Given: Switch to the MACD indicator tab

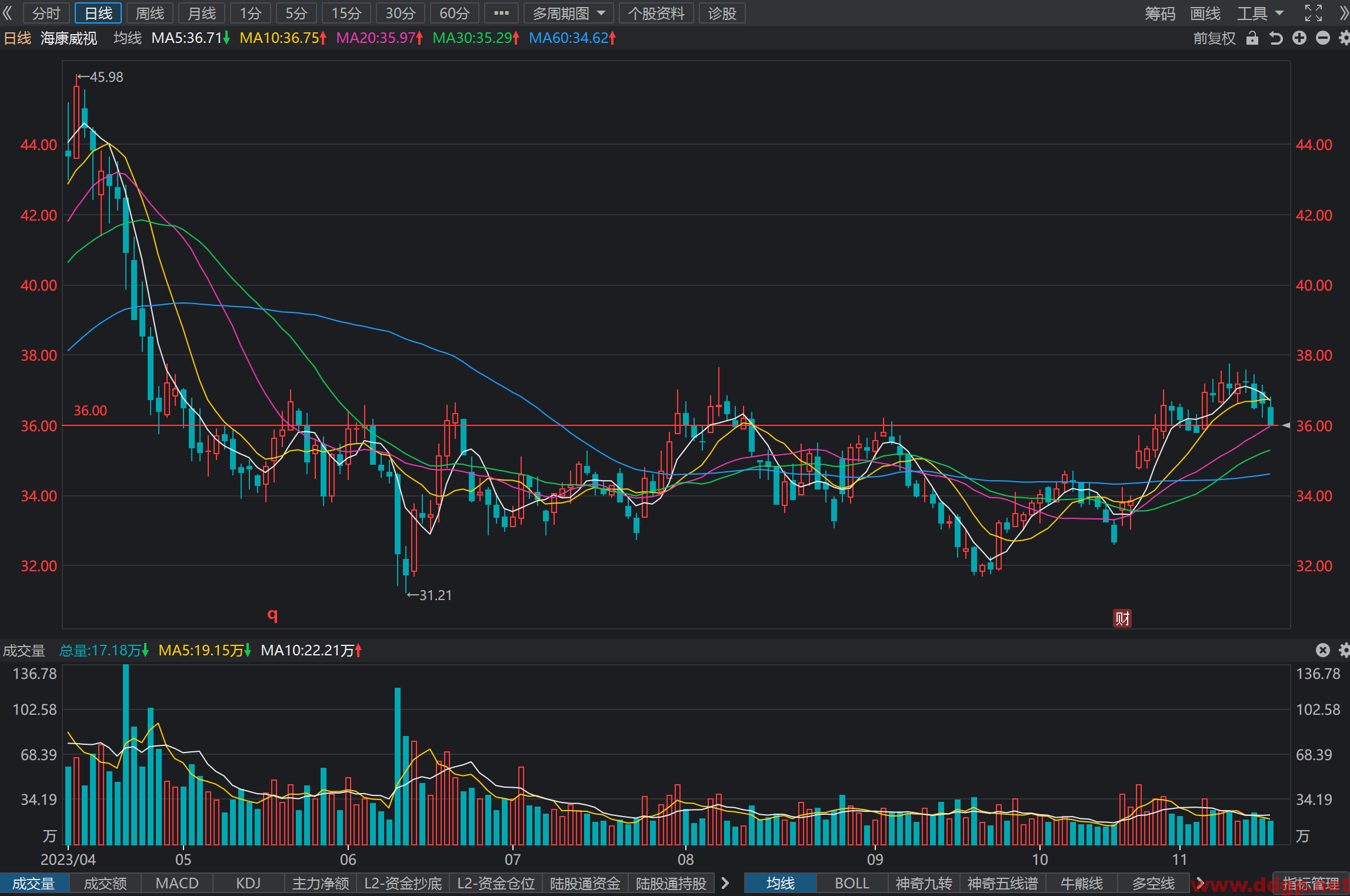Looking at the screenshot, I should pos(177,883).
